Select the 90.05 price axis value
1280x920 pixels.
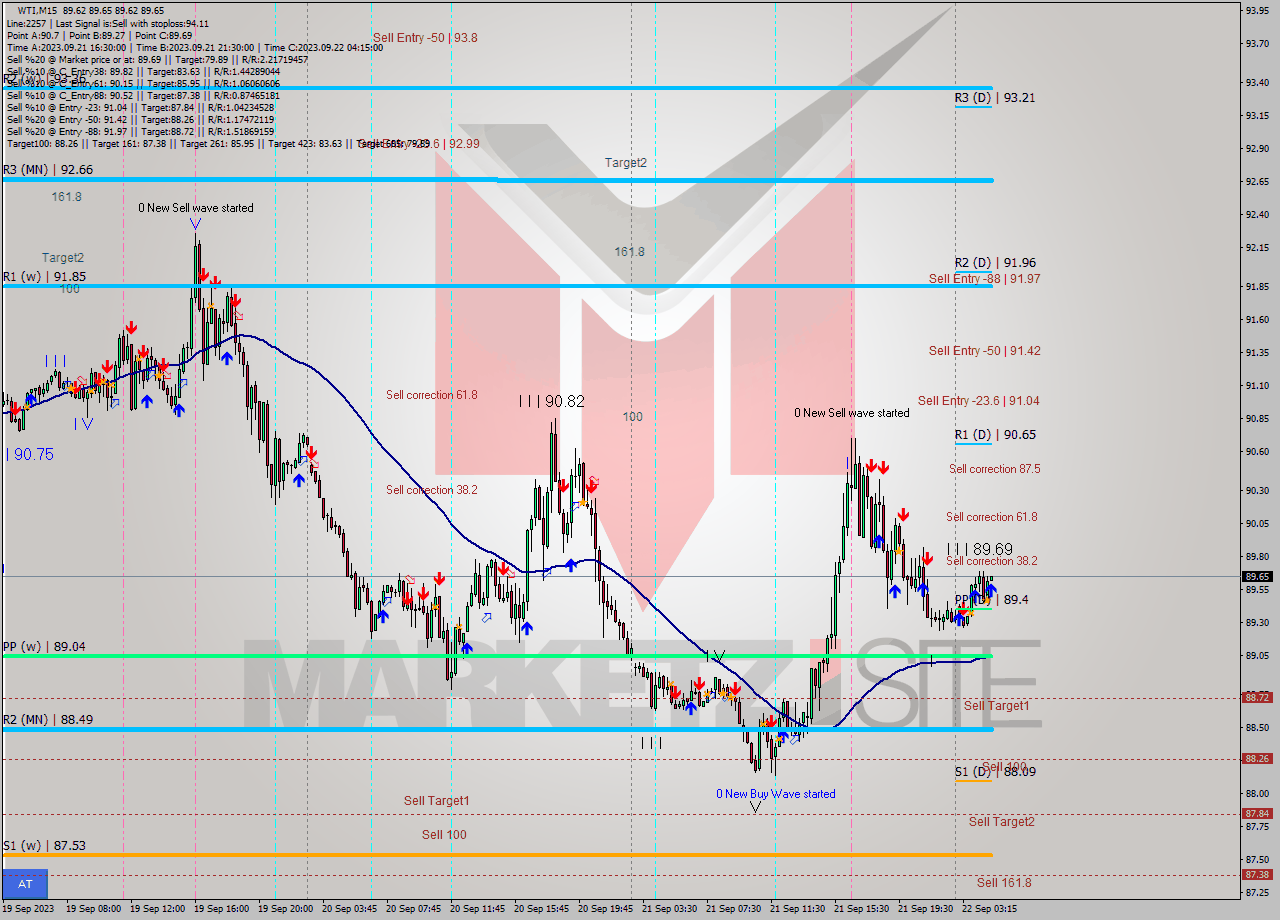click(x=1256, y=523)
